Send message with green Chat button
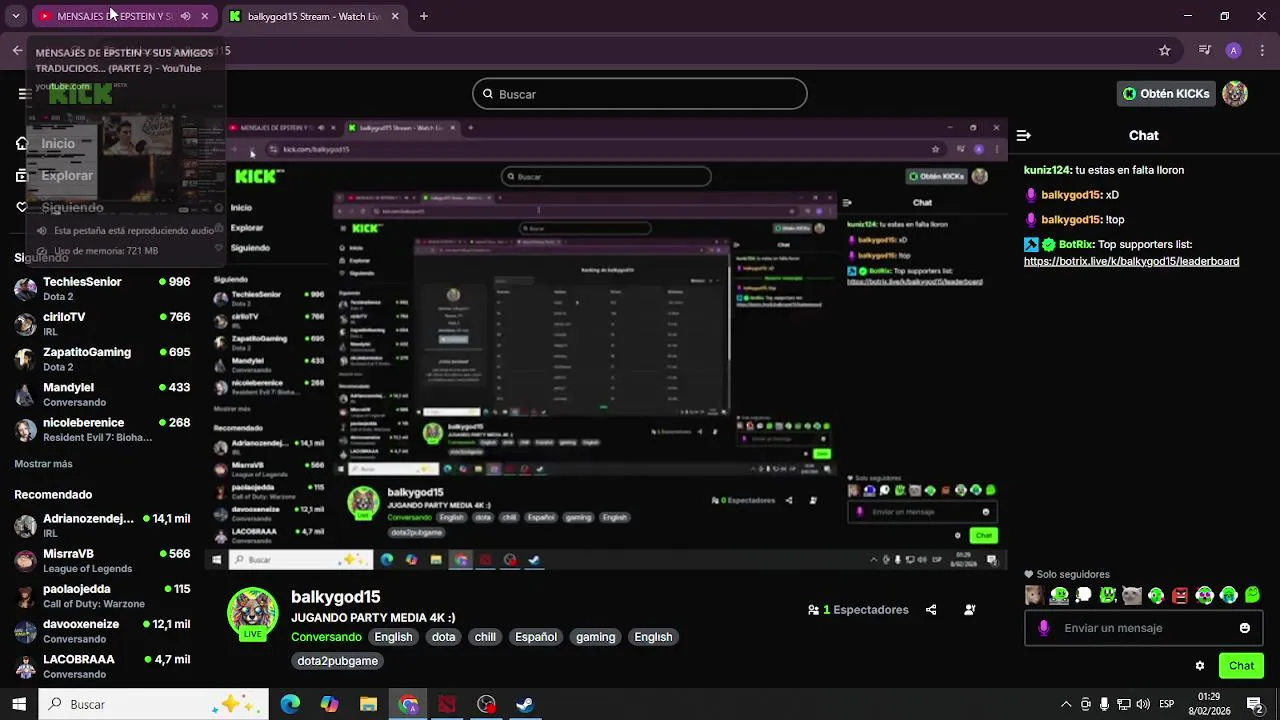This screenshot has width=1280, height=720. coord(1241,666)
